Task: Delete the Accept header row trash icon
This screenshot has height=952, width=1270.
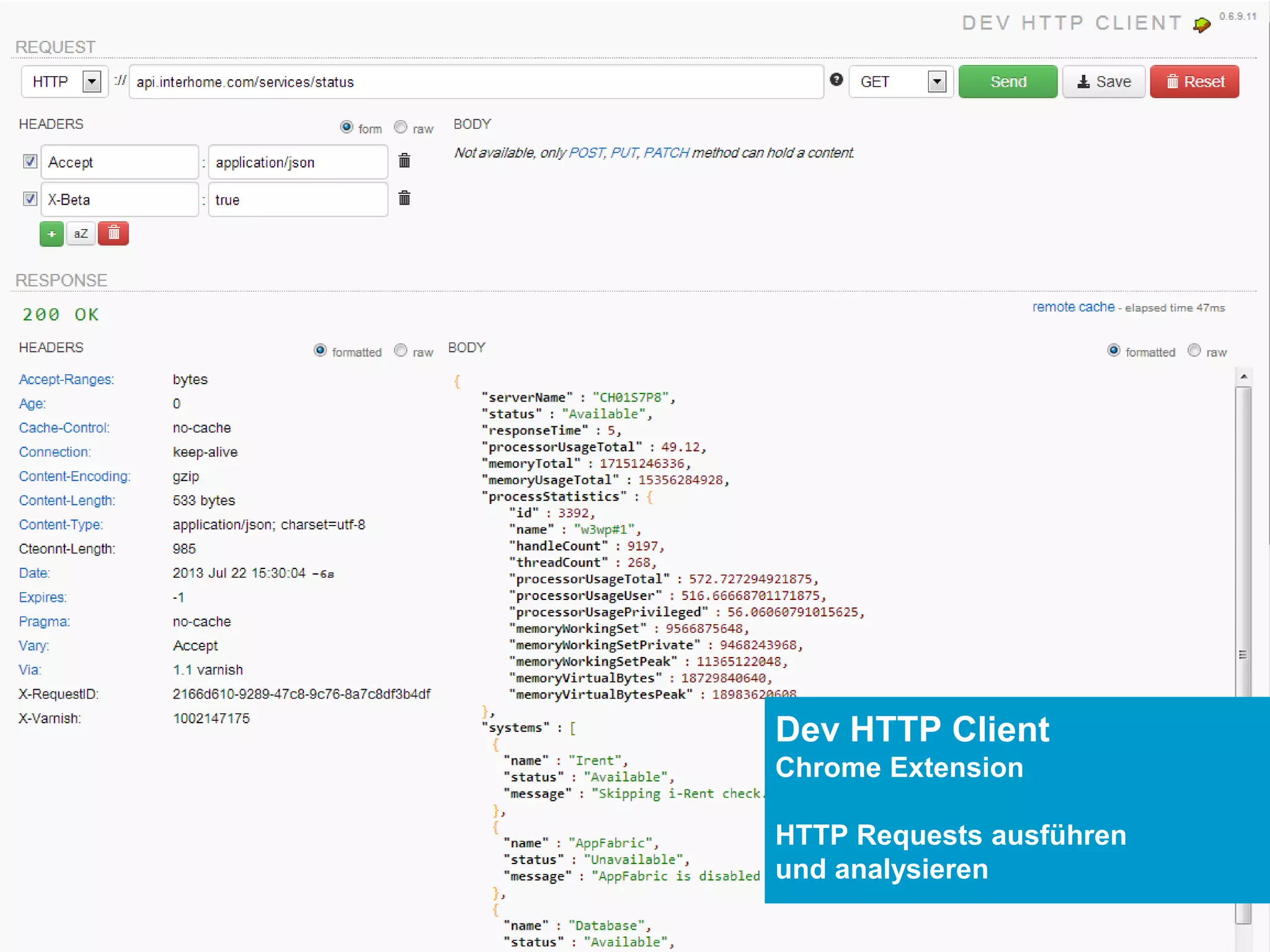Action: (404, 161)
